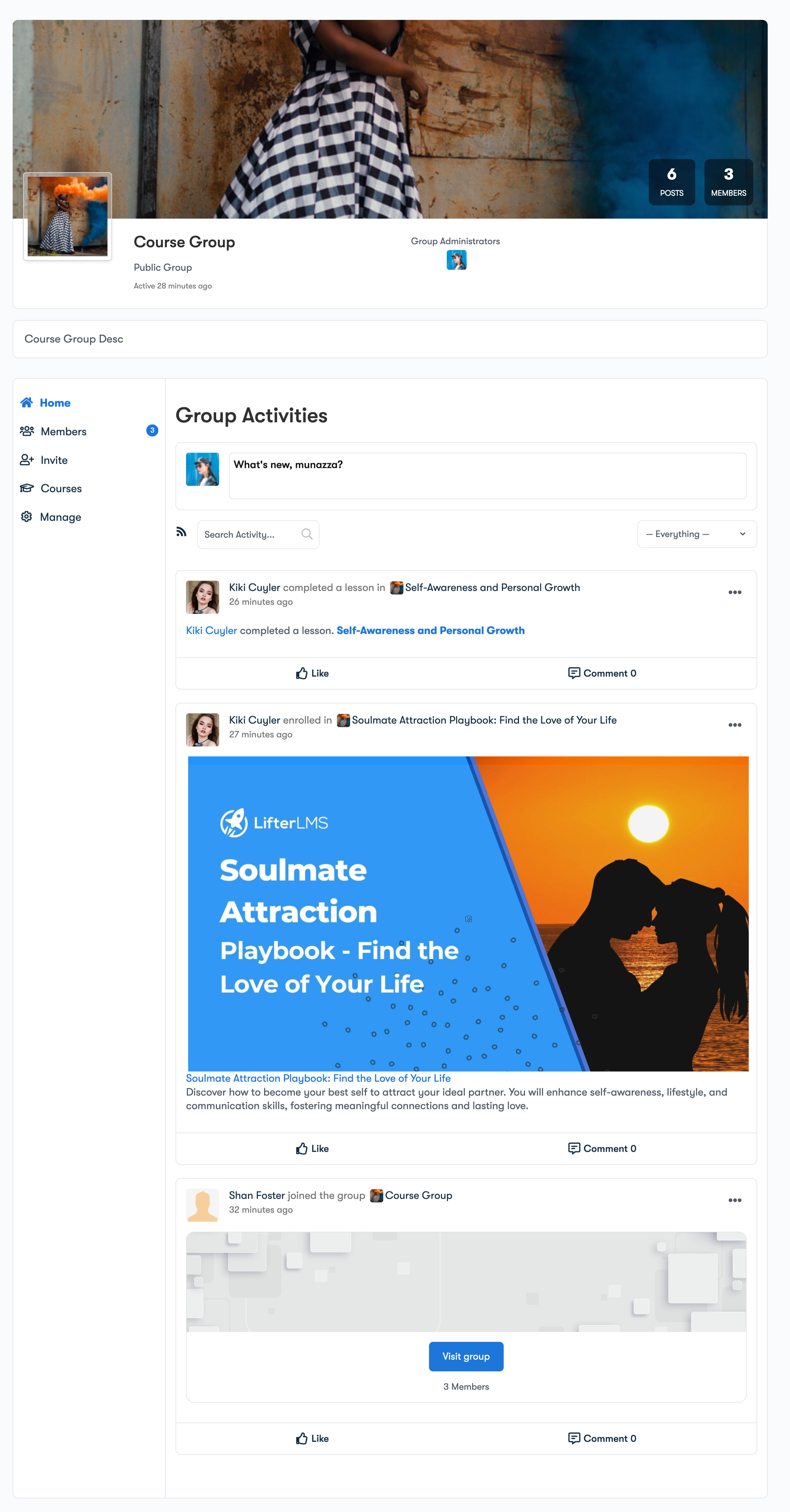790x1512 pixels.
Task: Click the Courses graduation cap icon
Action: tap(27, 488)
